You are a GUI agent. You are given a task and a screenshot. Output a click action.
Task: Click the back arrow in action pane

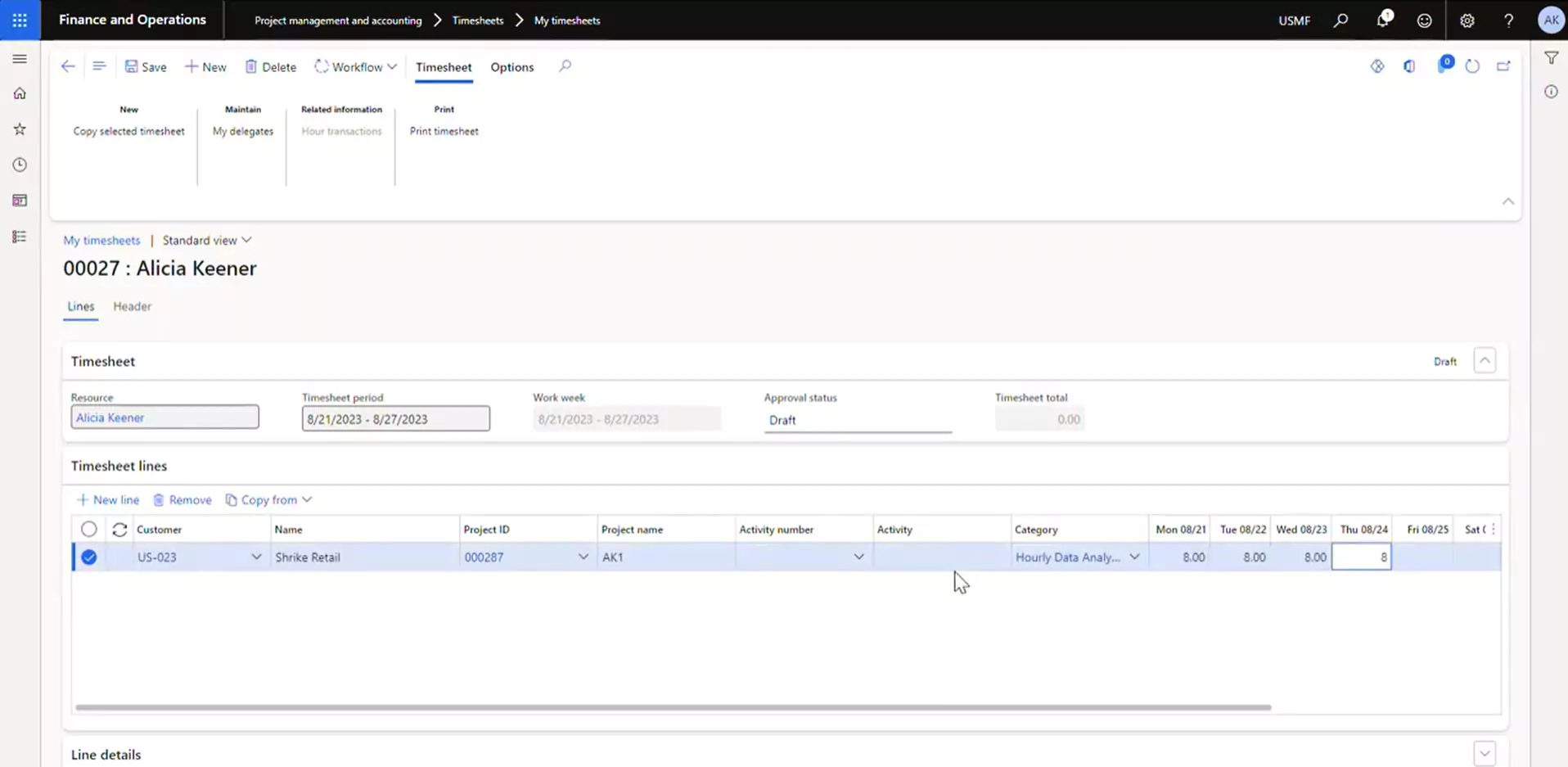[x=68, y=66]
